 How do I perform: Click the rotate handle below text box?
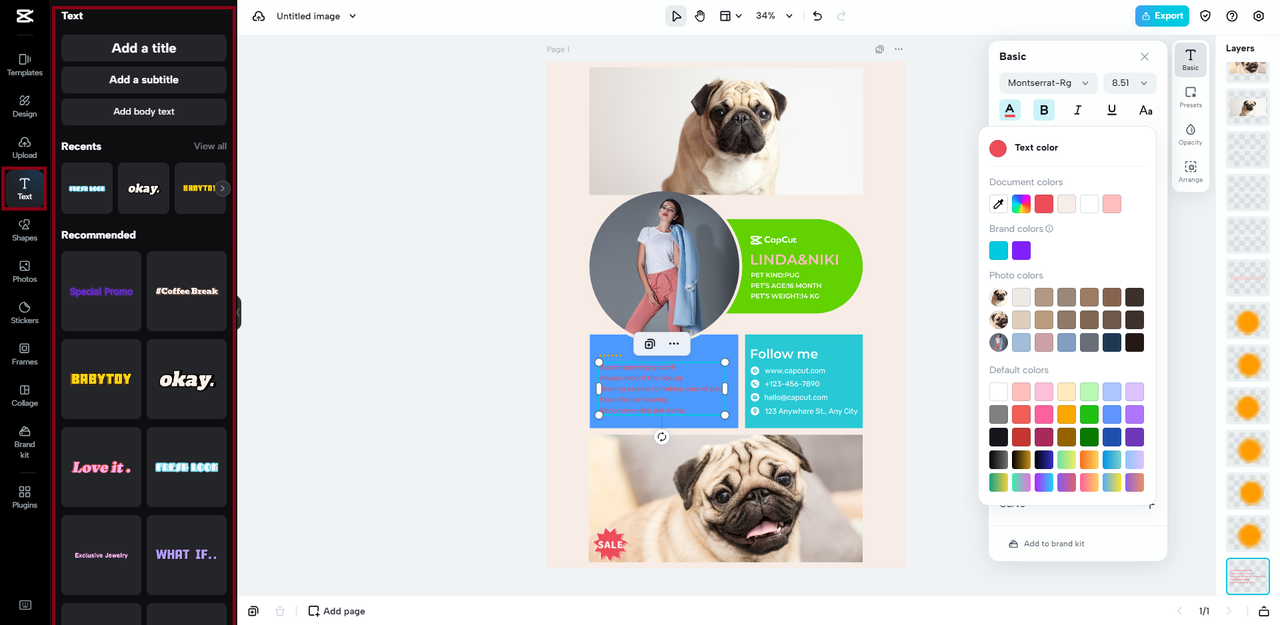pos(661,437)
